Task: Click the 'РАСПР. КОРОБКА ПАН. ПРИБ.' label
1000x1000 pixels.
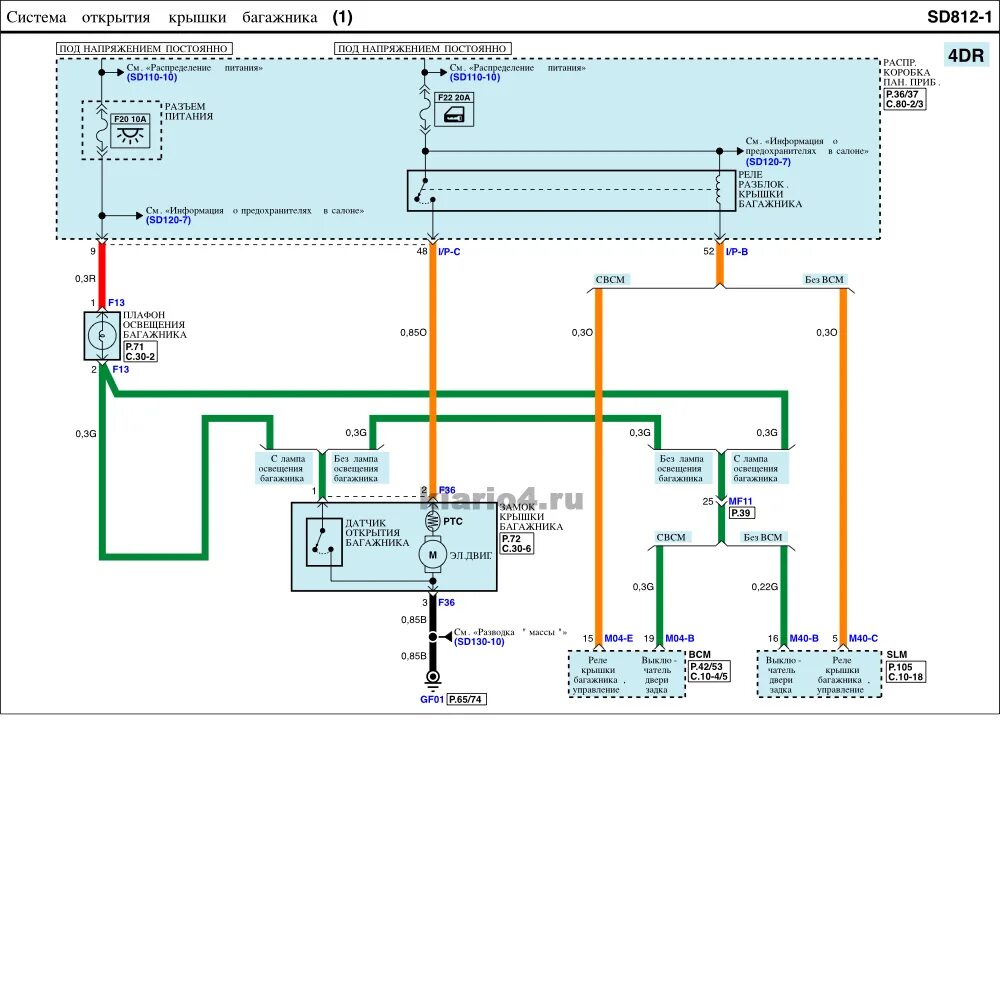Action: click(x=911, y=72)
